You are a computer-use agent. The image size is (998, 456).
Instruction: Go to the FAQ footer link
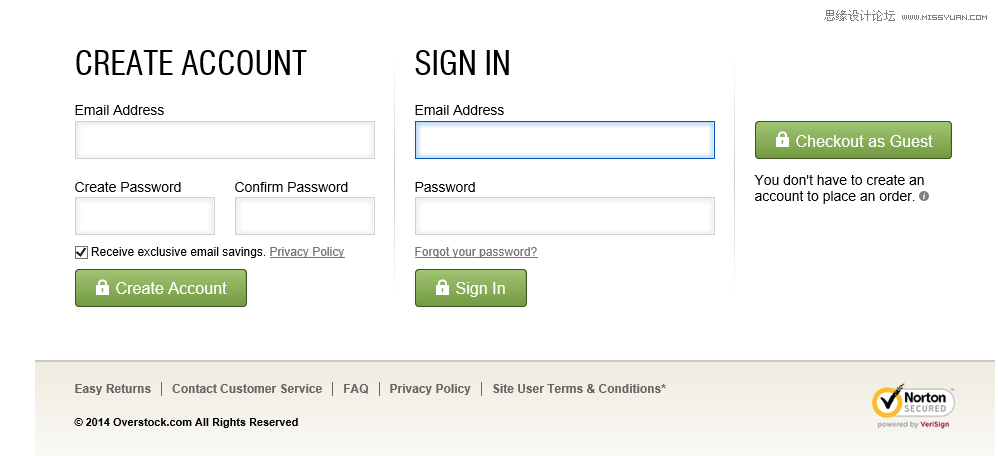(x=356, y=389)
